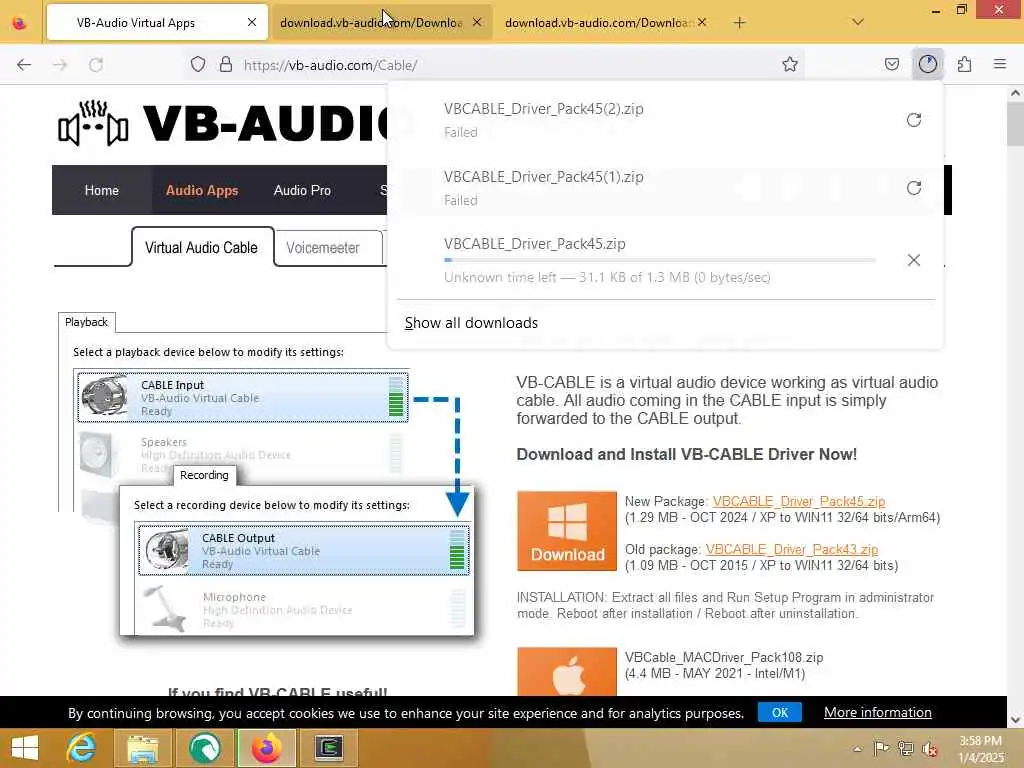1024x768 pixels.
Task: Click the orange Apple Mac download button
Action: pos(567,671)
